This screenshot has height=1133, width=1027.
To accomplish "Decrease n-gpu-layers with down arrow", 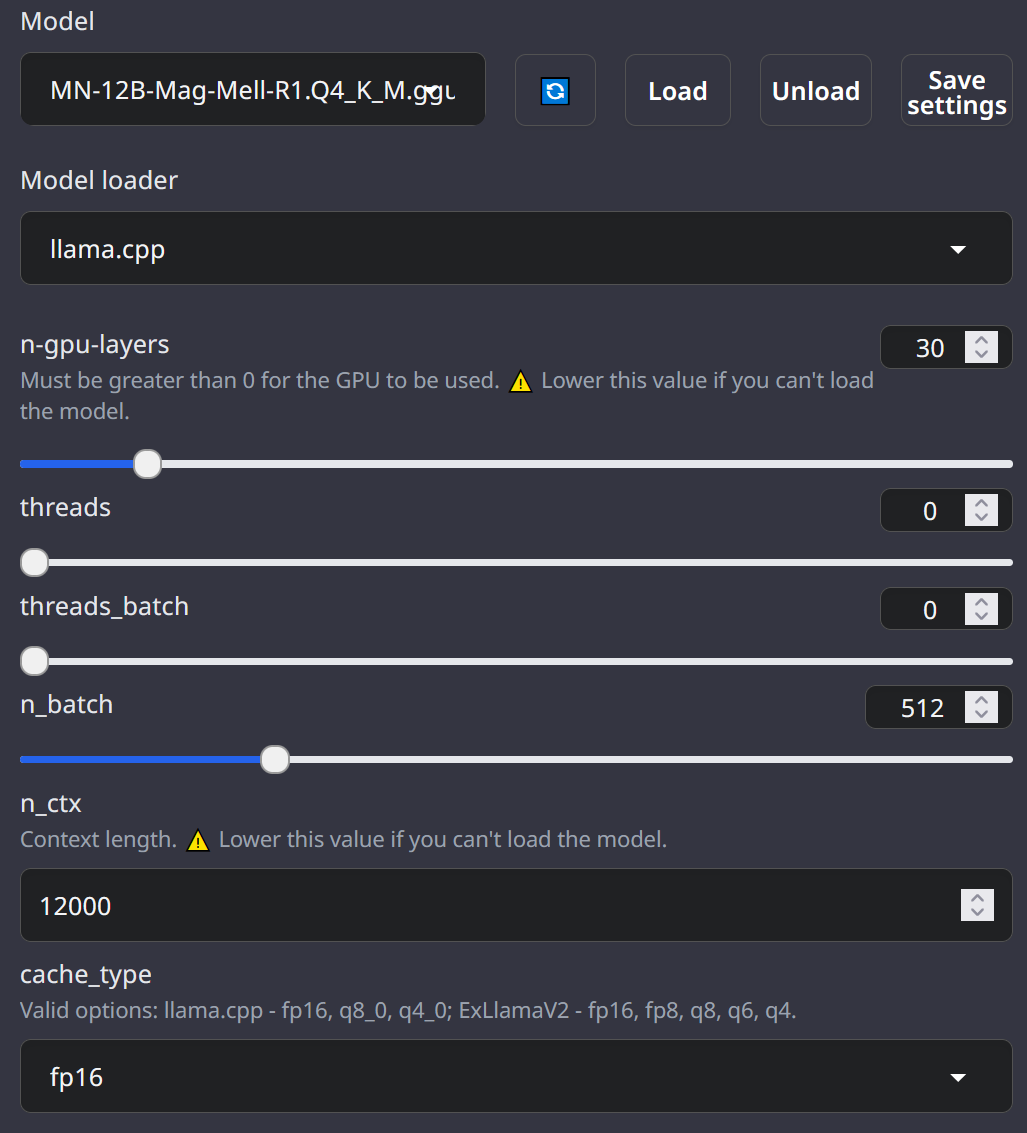I will pos(981,355).
